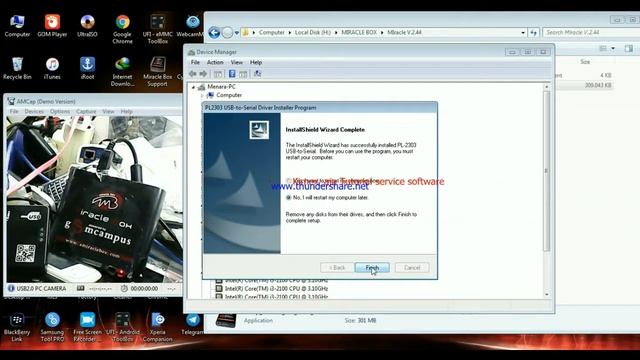Viewport: 640px width, 360px height.
Task: Click the Explorer change view icon
Action: click(x=603, y=49)
